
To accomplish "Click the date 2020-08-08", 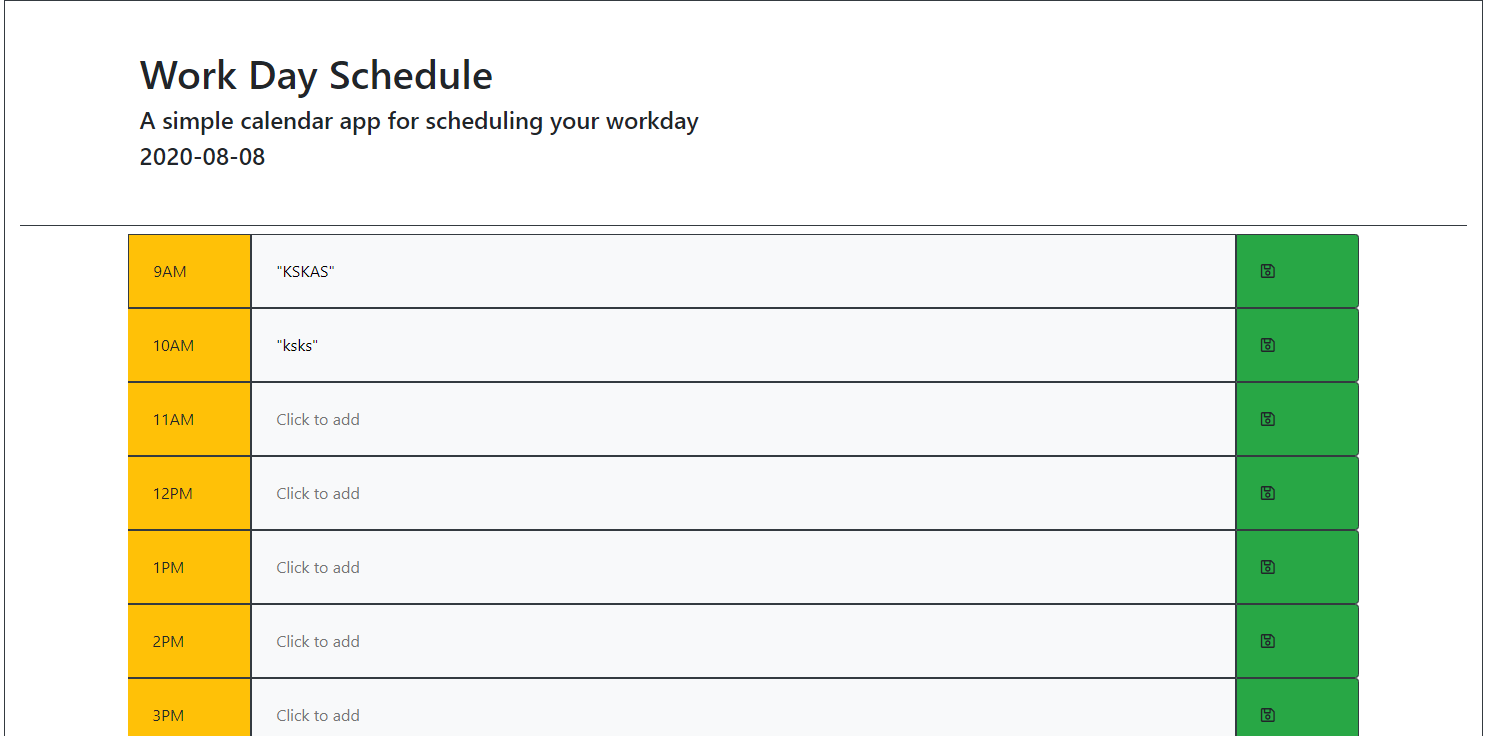I will point(202,156).
